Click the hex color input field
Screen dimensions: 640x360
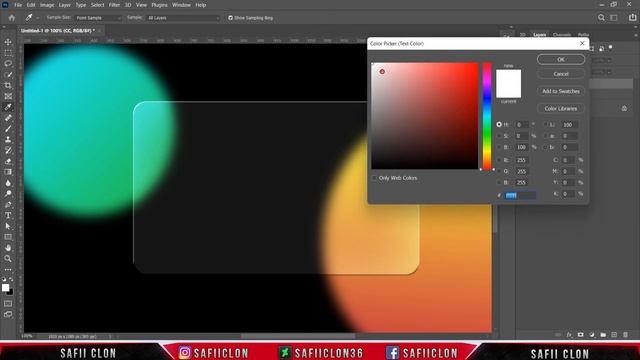point(520,196)
